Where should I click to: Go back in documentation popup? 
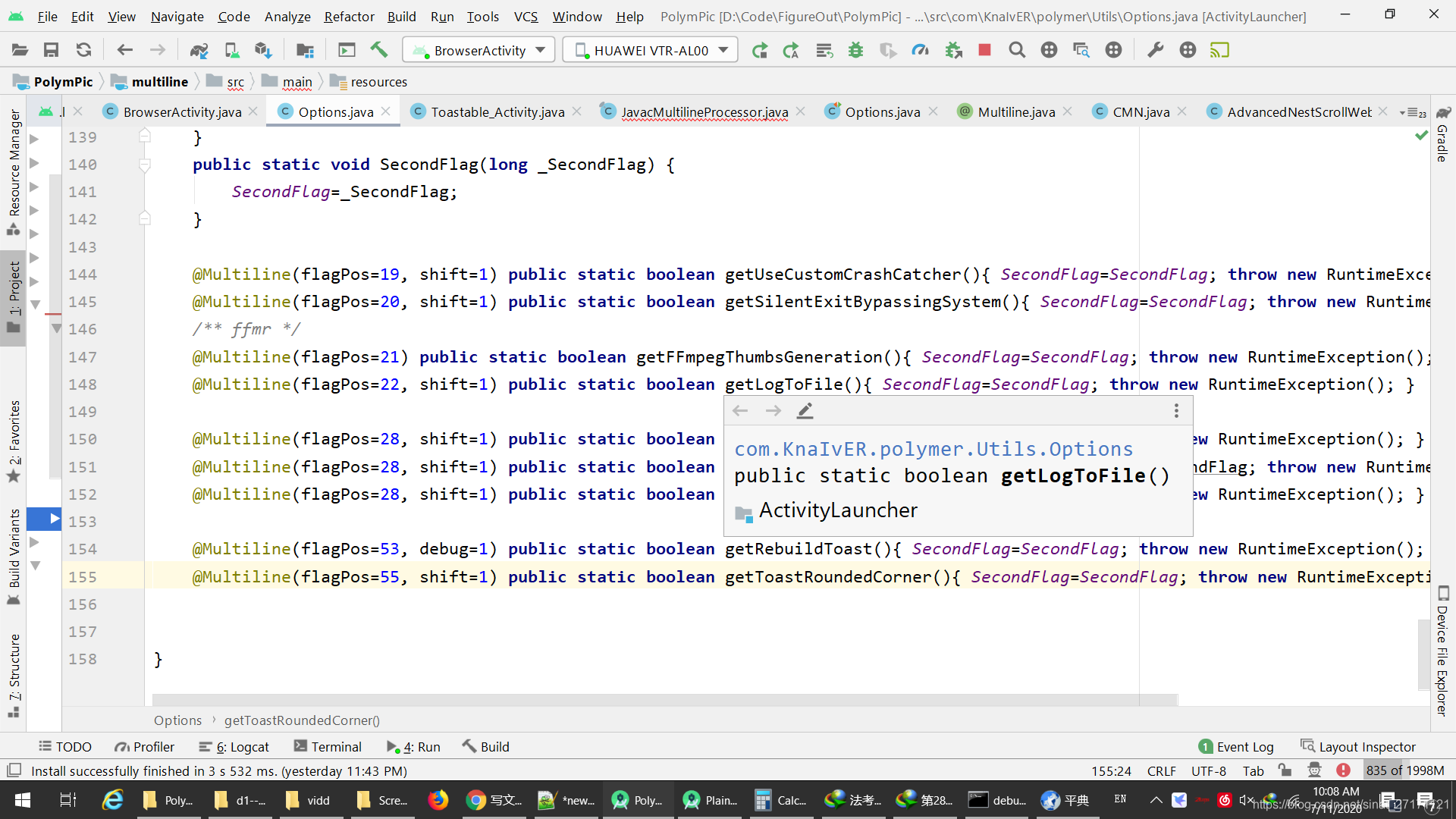point(740,411)
